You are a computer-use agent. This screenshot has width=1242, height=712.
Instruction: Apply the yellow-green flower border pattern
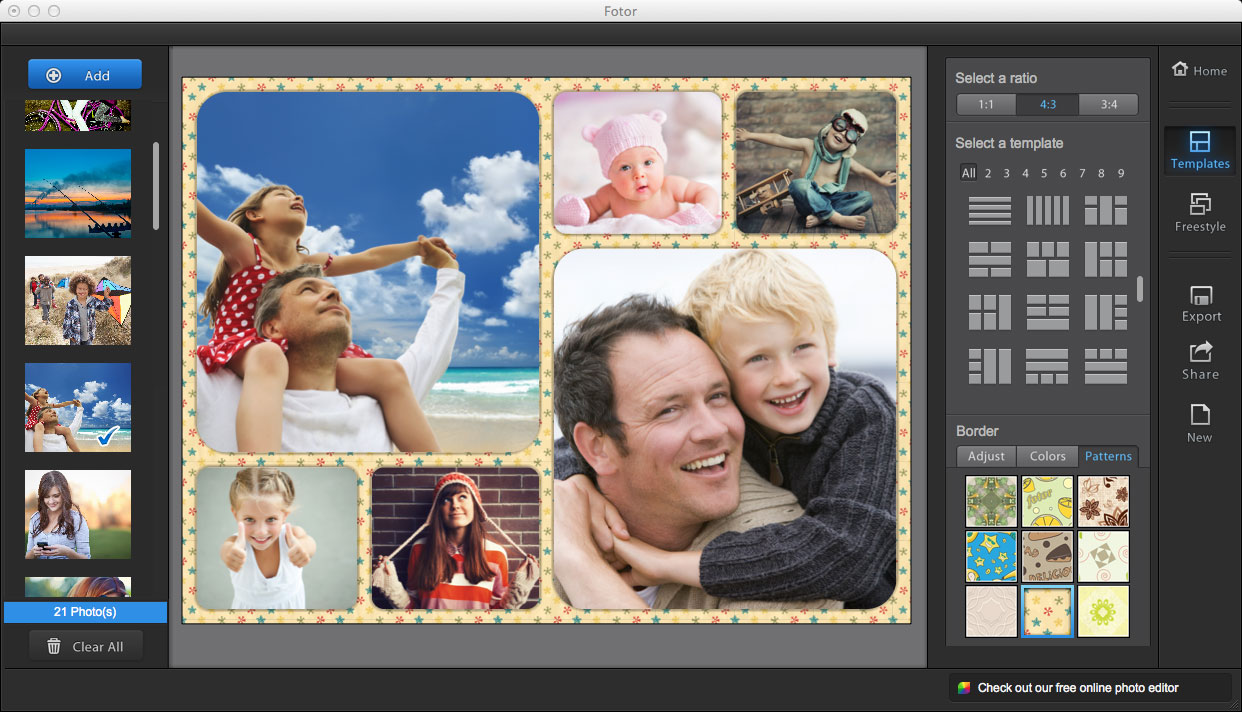(x=1103, y=611)
